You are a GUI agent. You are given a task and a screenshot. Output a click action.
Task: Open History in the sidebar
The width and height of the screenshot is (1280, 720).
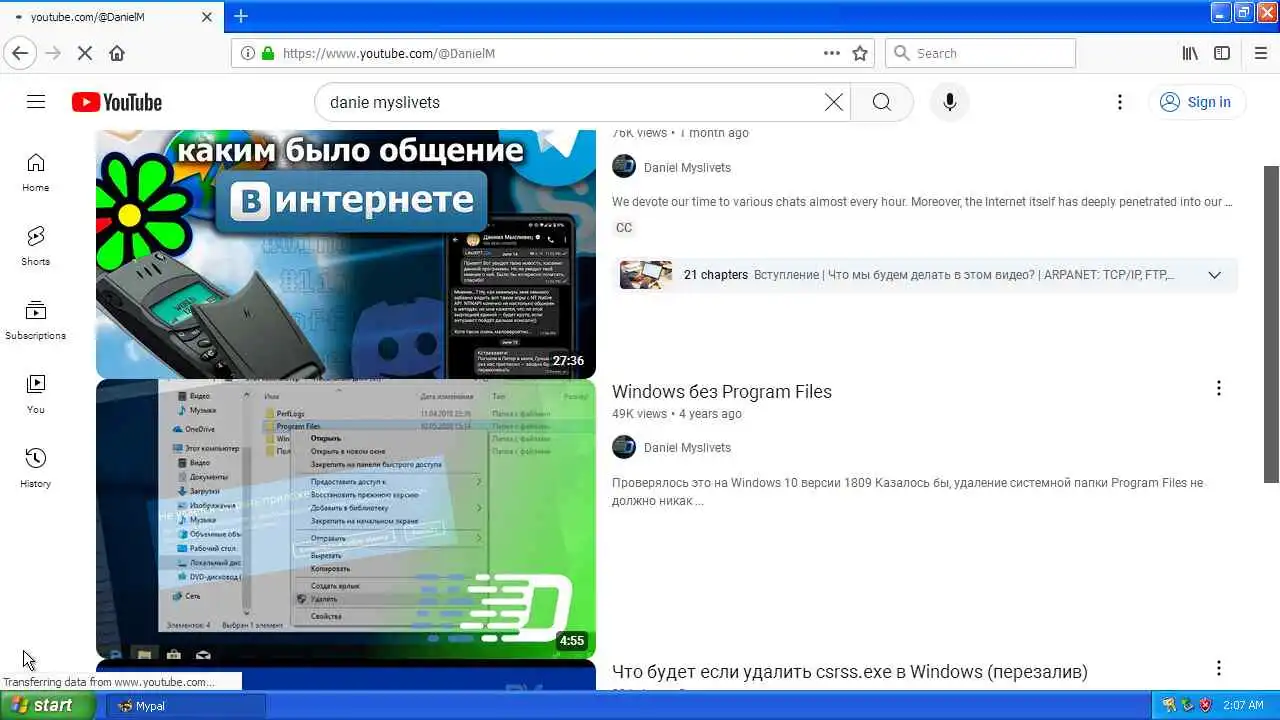click(x=36, y=469)
